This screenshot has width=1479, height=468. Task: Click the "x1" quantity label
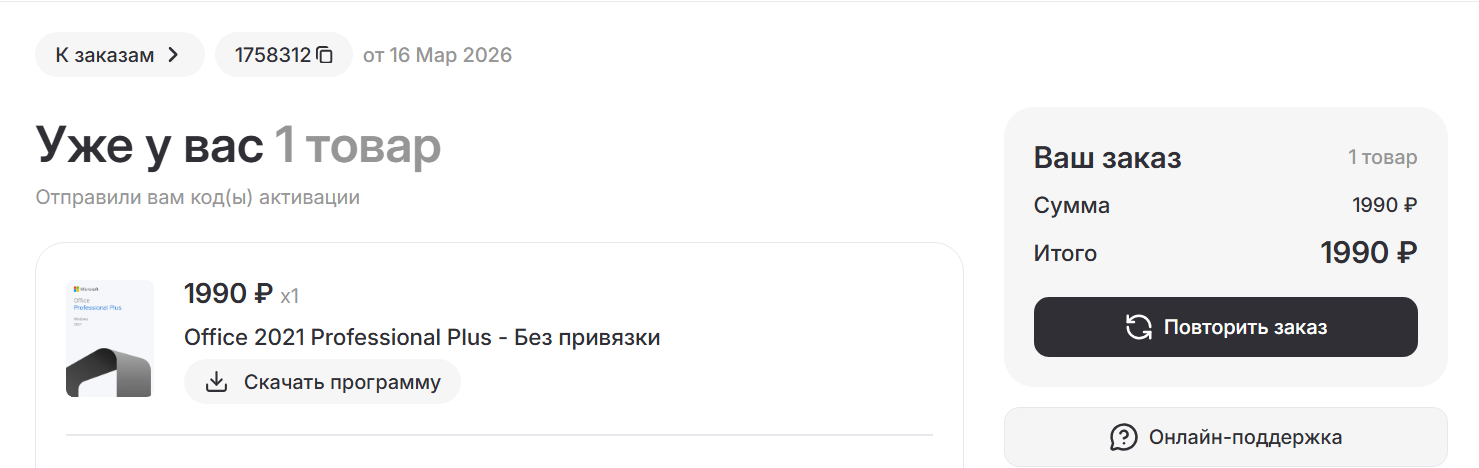click(290, 296)
